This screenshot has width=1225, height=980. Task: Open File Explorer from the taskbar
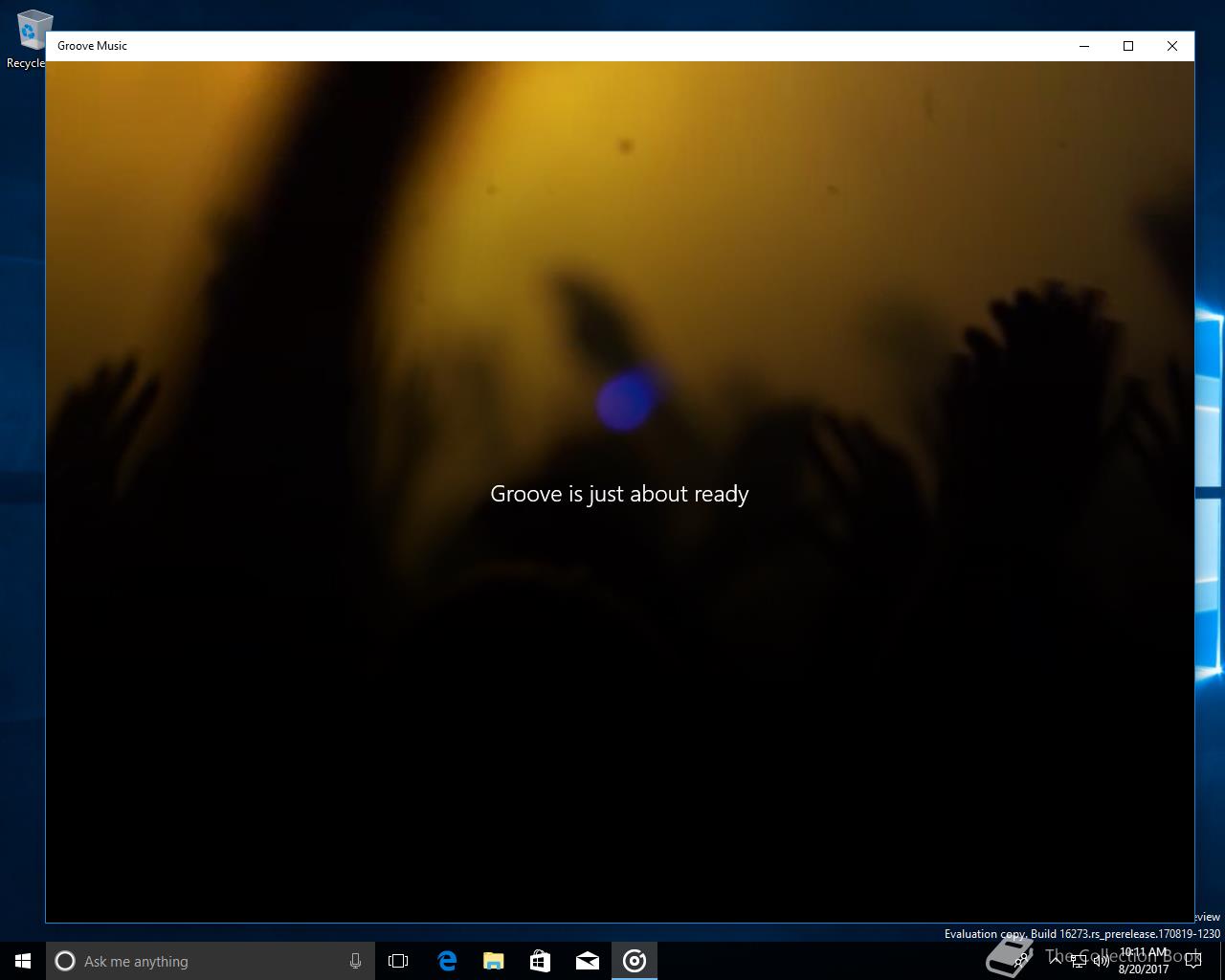(494, 961)
